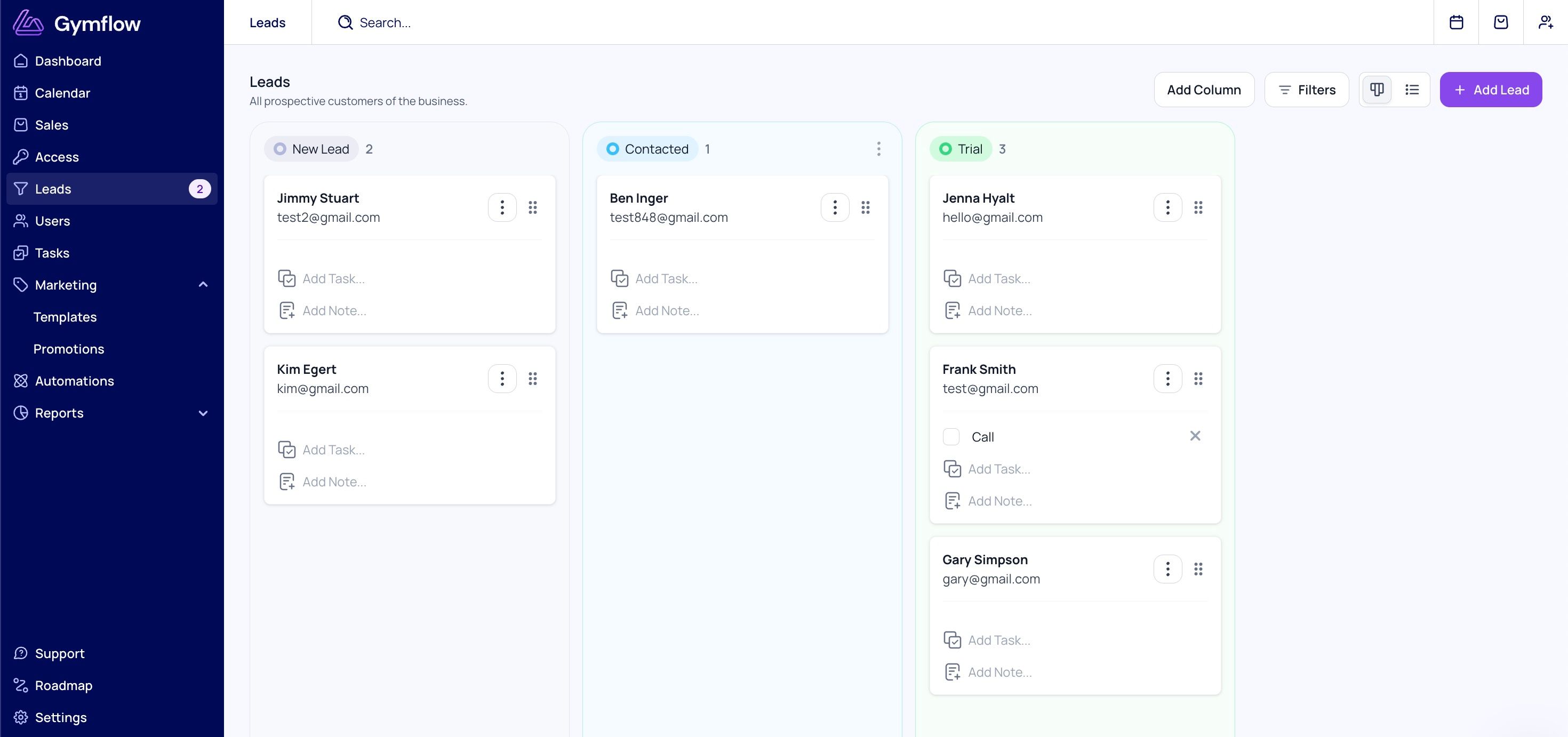This screenshot has height=737, width=1568.
Task: Switch to kanban board view
Action: click(x=1377, y=90)
